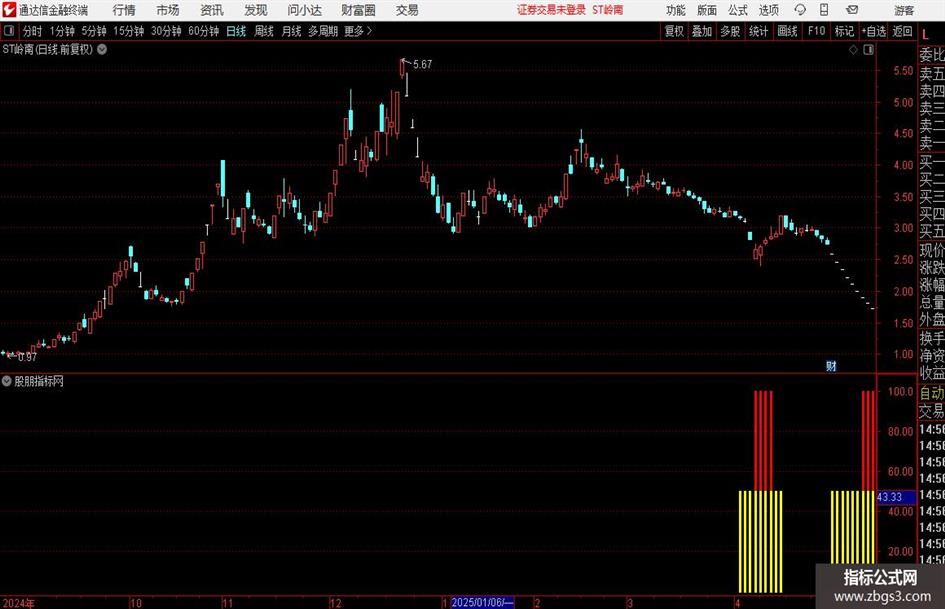This screenshot has height=609, width=945.
Task: Toggle the right info panel icon
Action: coord(868,50)
